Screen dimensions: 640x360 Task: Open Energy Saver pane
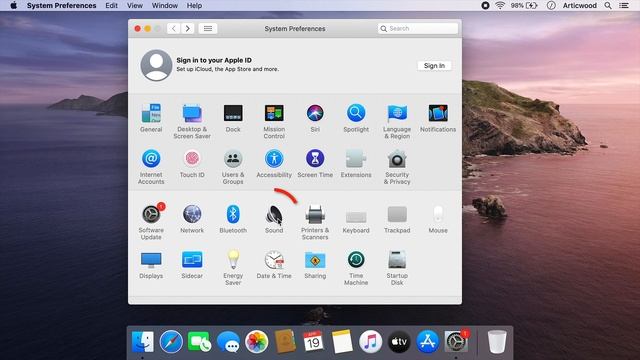[233, 260]
